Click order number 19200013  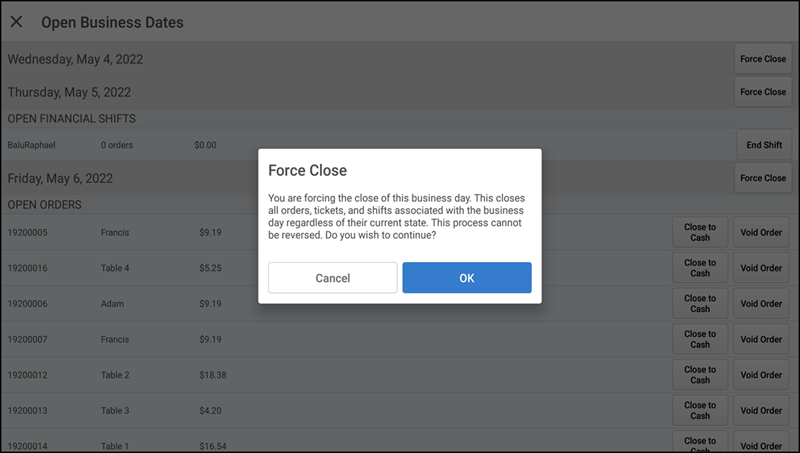pos(28,411)
